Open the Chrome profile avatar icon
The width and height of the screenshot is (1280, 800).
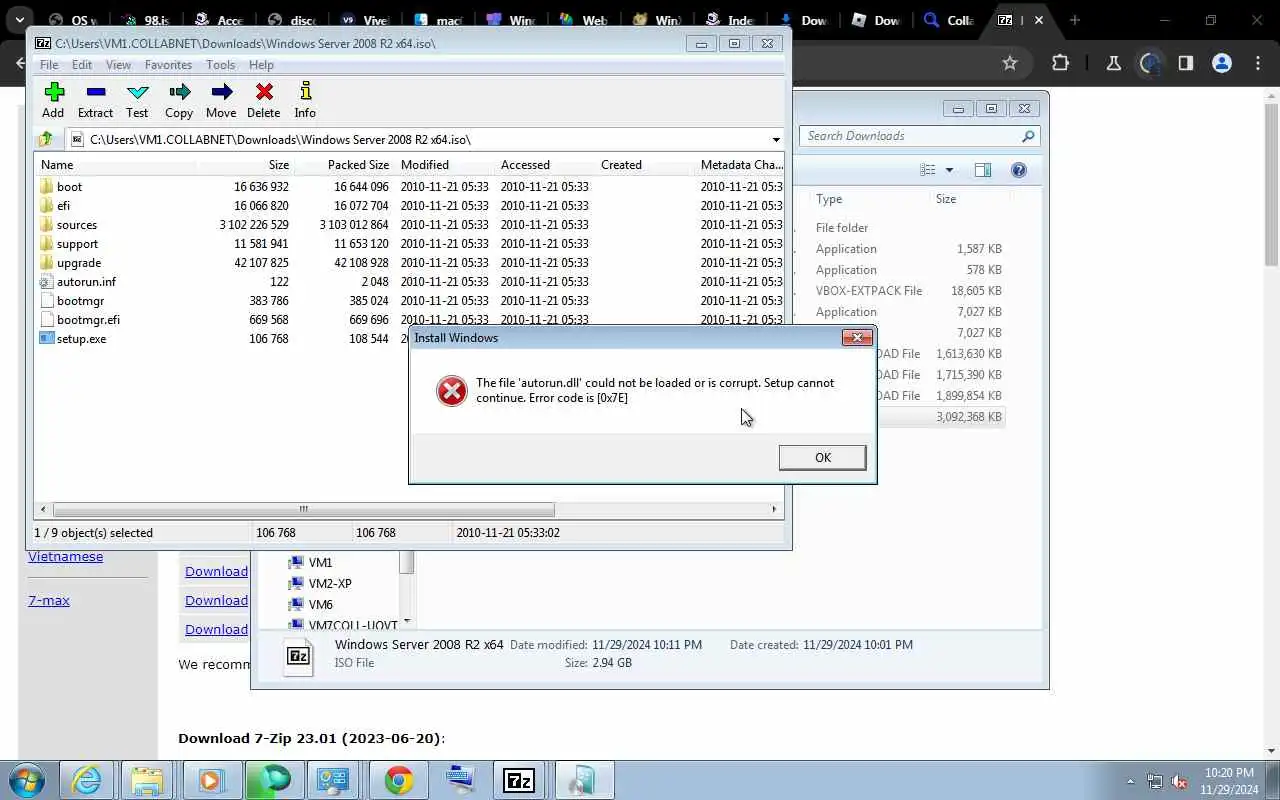pyautogui.click(x=1221, y=63)
